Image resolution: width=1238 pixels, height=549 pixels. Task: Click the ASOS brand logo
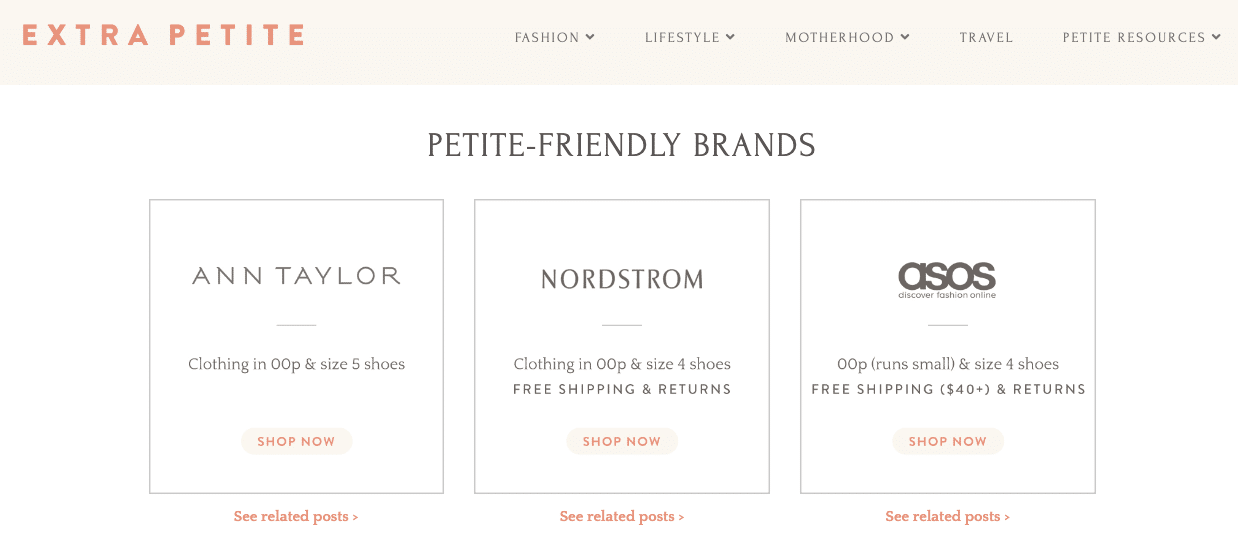pos(947,279)
